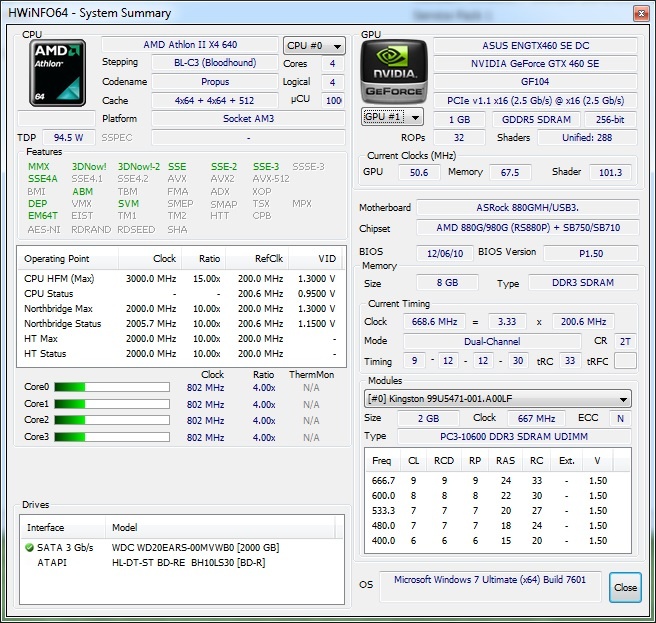
Task: Click the Core1 usage bar
Action: 112,404
